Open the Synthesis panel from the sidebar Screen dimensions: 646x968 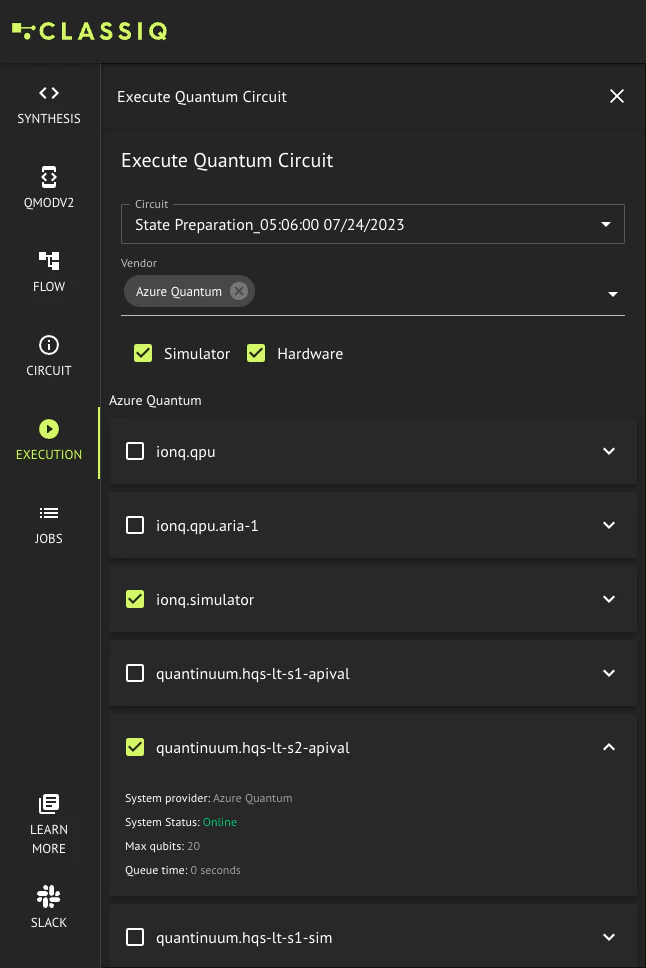[x=48, y=103]
